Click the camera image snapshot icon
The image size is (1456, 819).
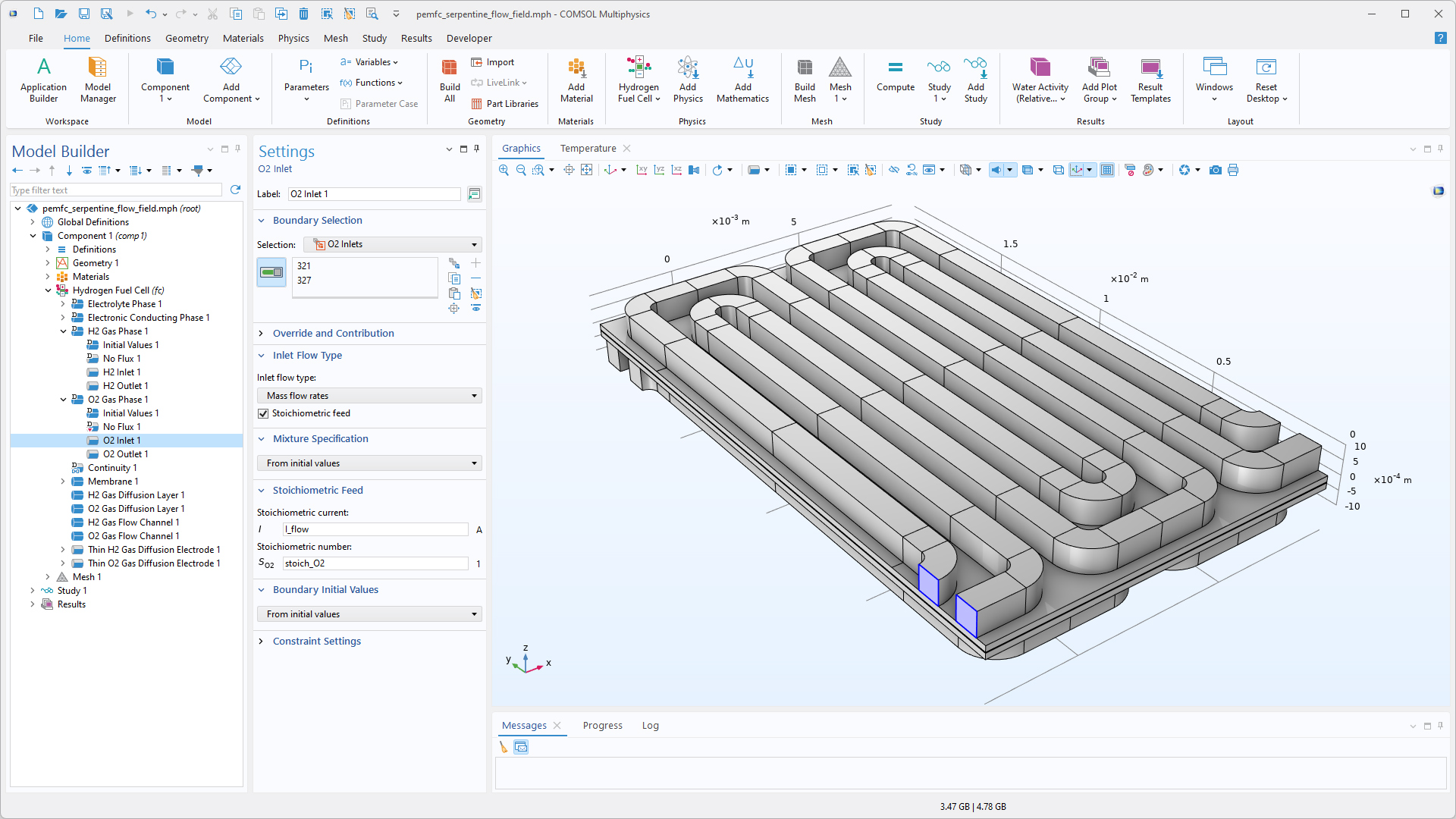pyautogui.click(x=1216, y=170)
